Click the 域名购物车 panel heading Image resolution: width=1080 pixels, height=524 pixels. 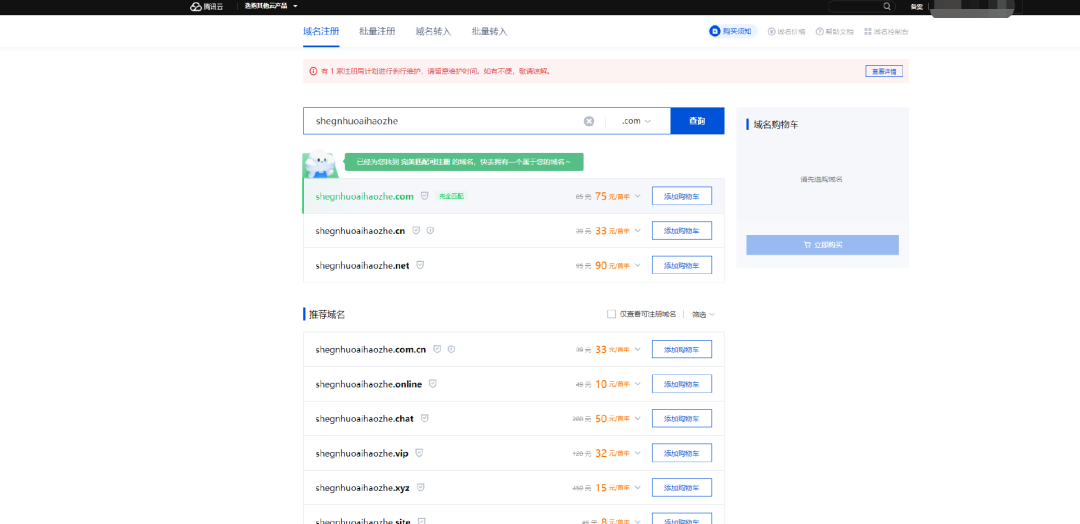click(776, 125)
